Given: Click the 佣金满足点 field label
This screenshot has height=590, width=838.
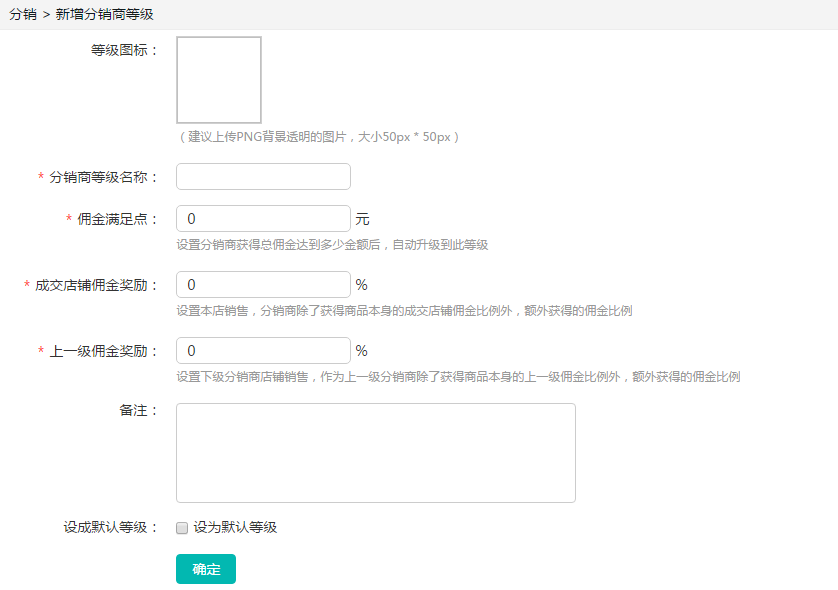Looking at the screenshot, I should pos(117,219).
